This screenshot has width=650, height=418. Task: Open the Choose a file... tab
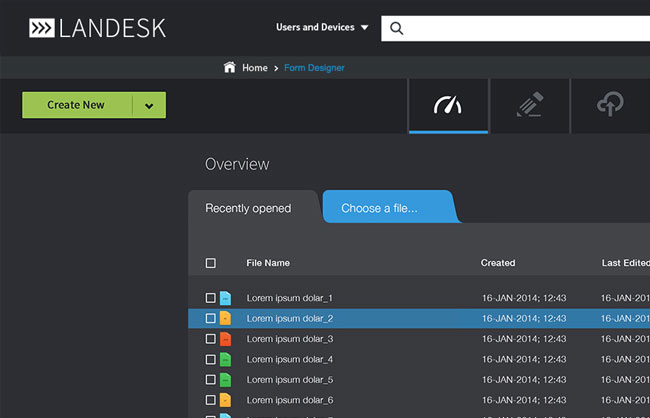click(380, 208)
